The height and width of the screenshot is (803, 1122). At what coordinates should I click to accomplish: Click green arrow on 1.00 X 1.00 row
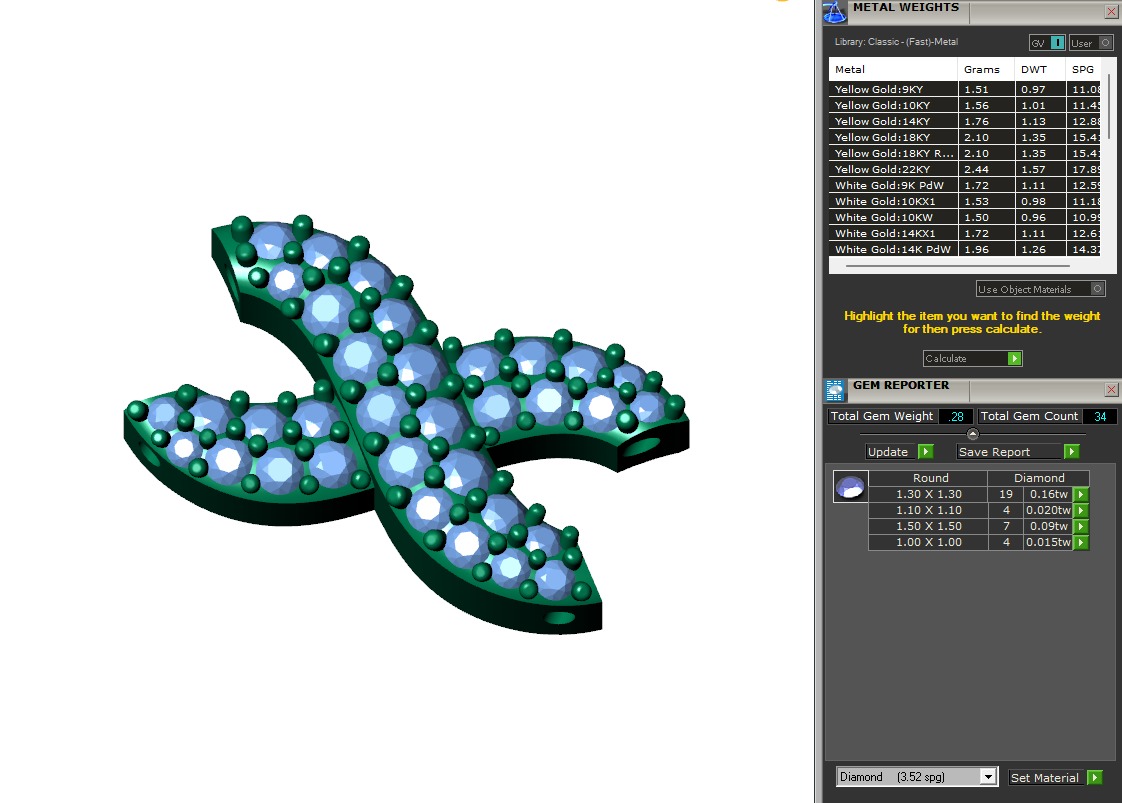[x=1081, y=542]
